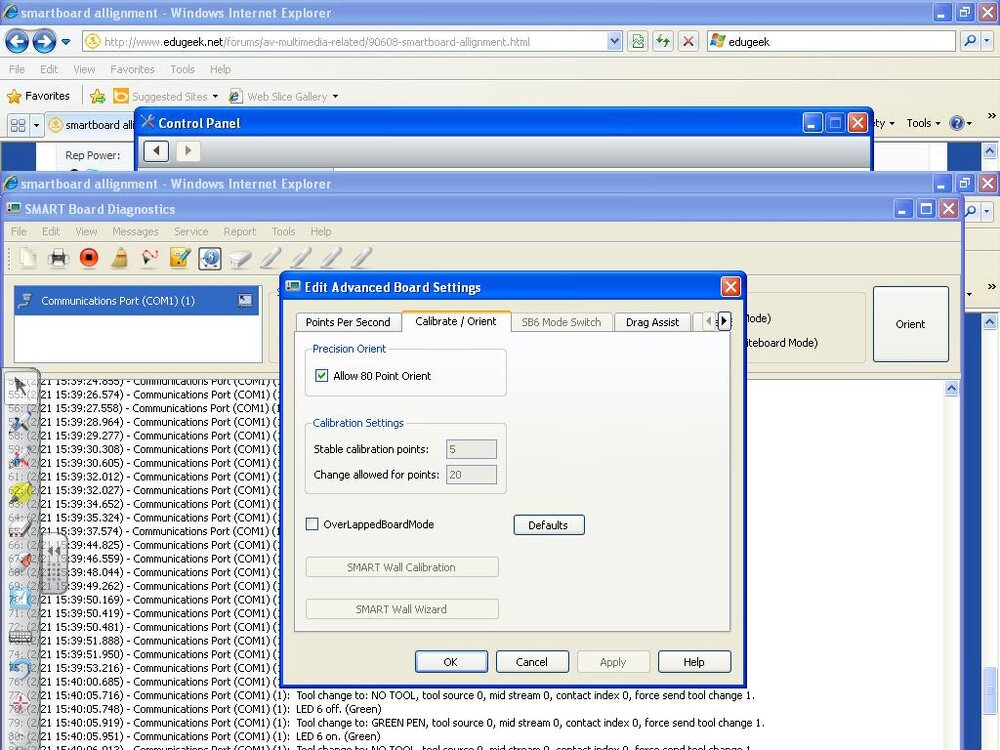Image resolution: width=1000 pixels, height=750 pixels.
Task: Click Internet Explorer Forward button
Action: point(44,41)
